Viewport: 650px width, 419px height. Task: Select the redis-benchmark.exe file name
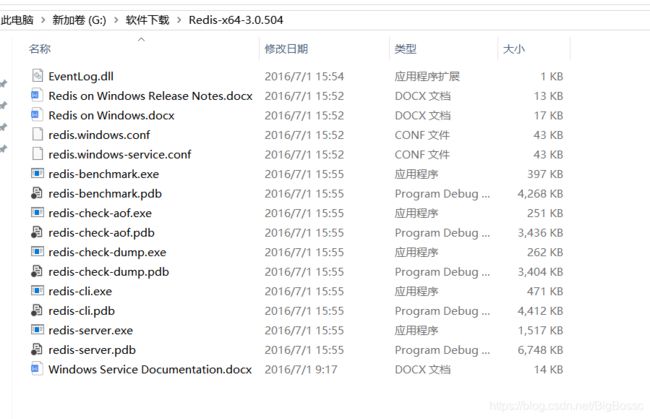[104, 174]
